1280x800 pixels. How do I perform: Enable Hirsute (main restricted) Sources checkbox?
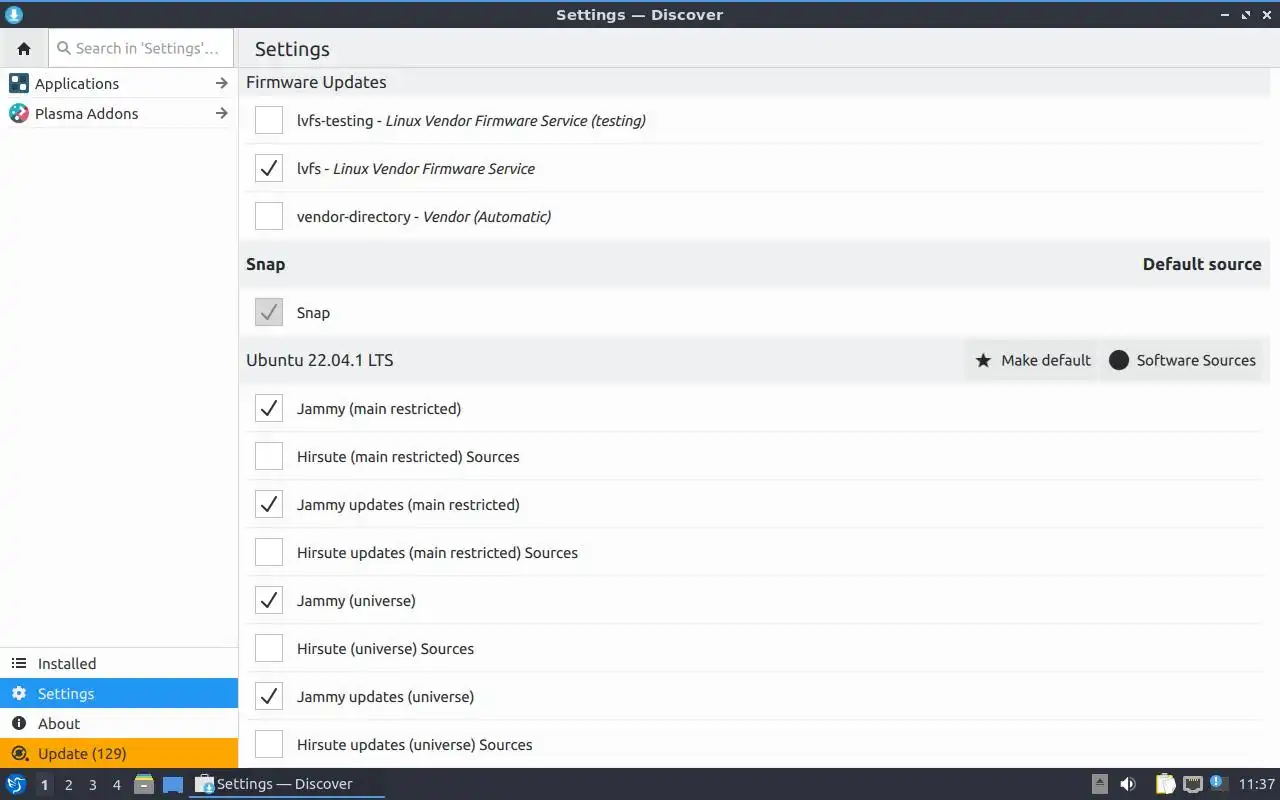click(x=269, y=456)
